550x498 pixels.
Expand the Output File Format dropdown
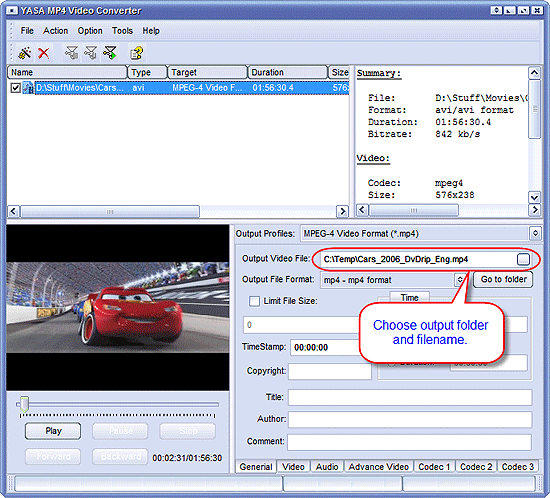click(x=460, y=280)
